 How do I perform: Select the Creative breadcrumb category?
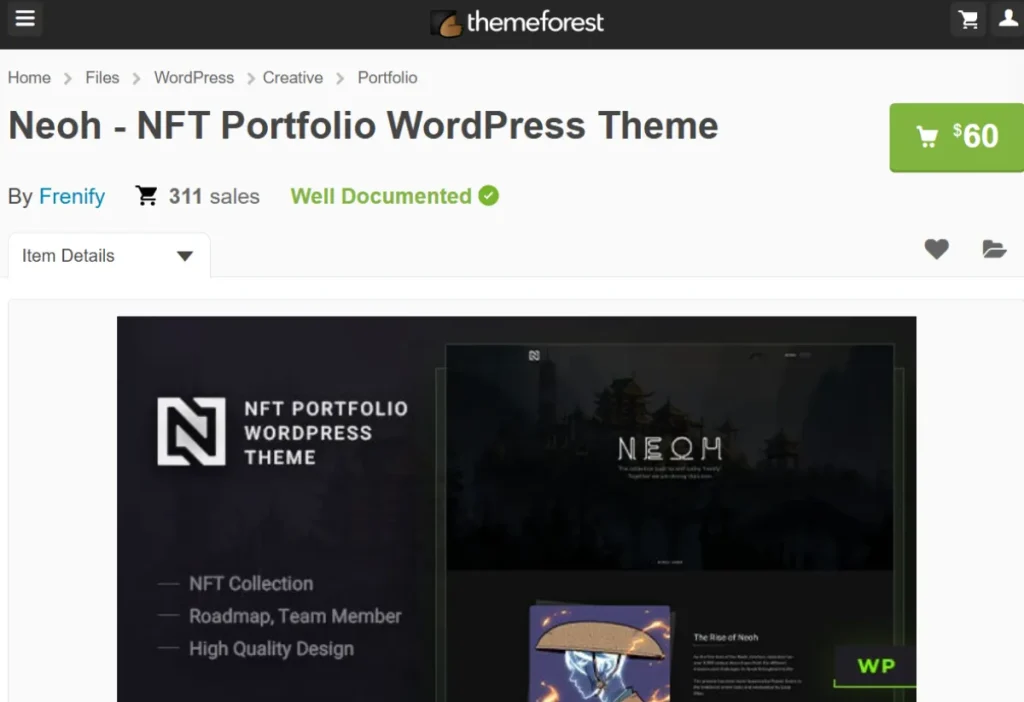[x=293, y=78]
